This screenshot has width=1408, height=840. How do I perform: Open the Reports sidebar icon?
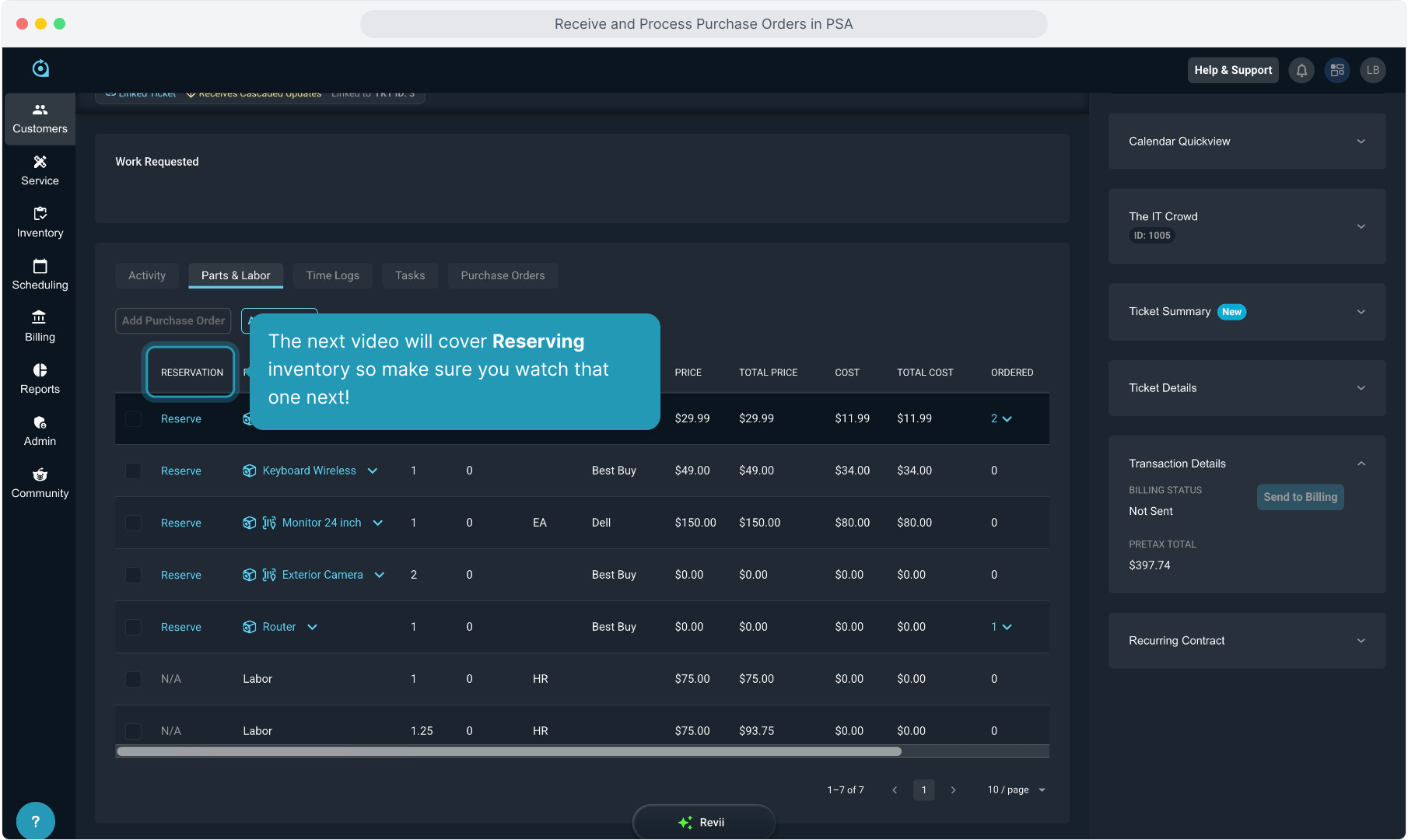[x=40, y=379]
